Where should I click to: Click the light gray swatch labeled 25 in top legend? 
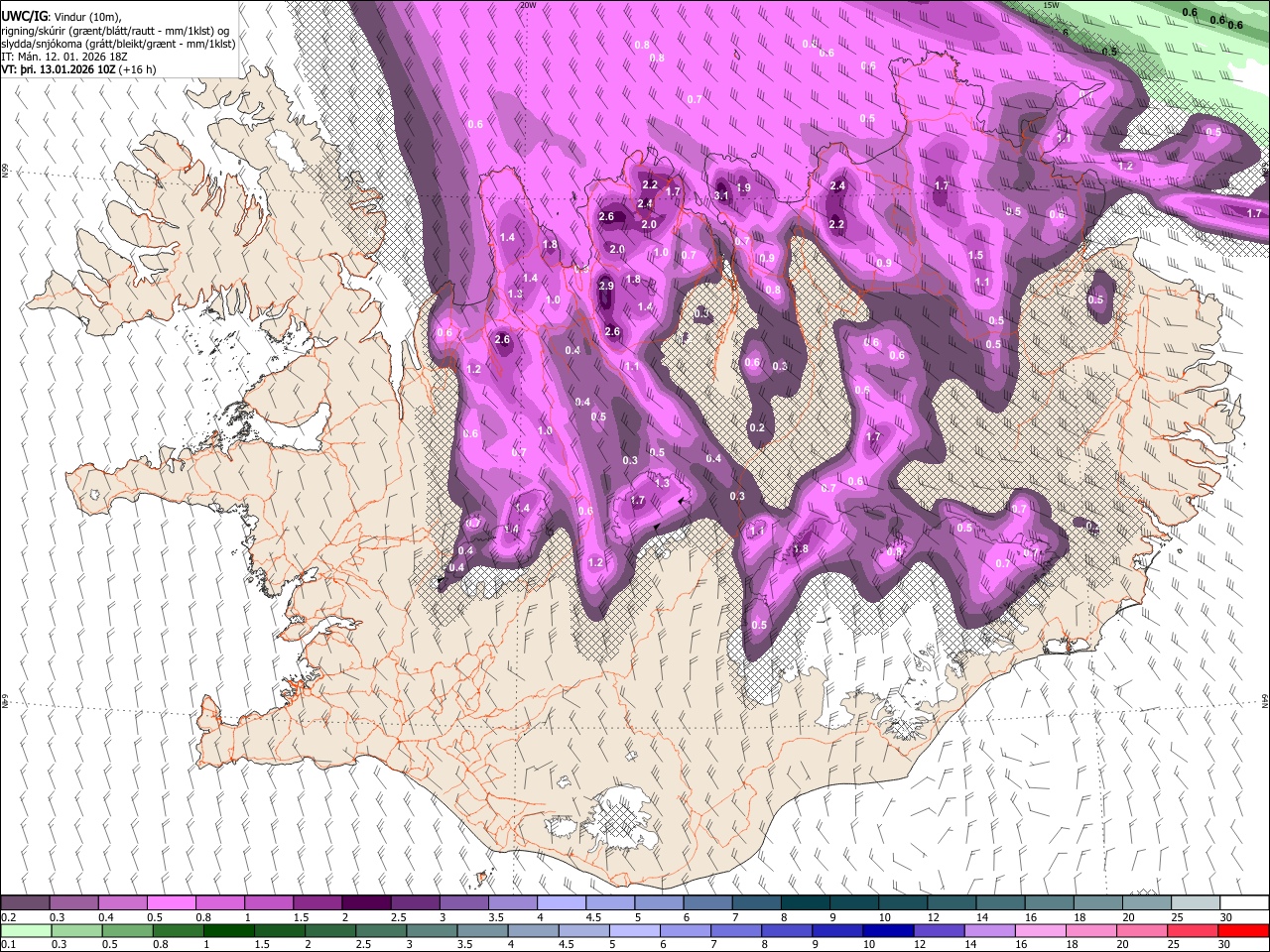[x=1196, y=902]
